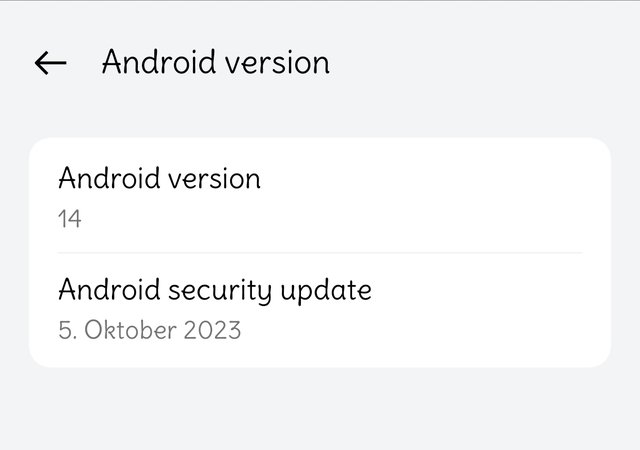This screenshot has height=450, width=640.
Task: Tap the word version in the header
Action: point(278,64)
